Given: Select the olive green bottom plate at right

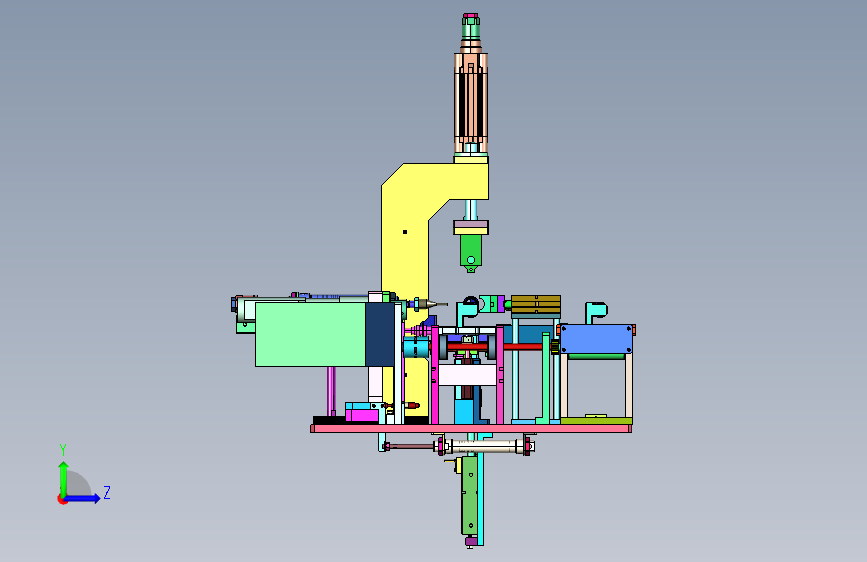Looking at the screenshot, I should coord(596,421).
